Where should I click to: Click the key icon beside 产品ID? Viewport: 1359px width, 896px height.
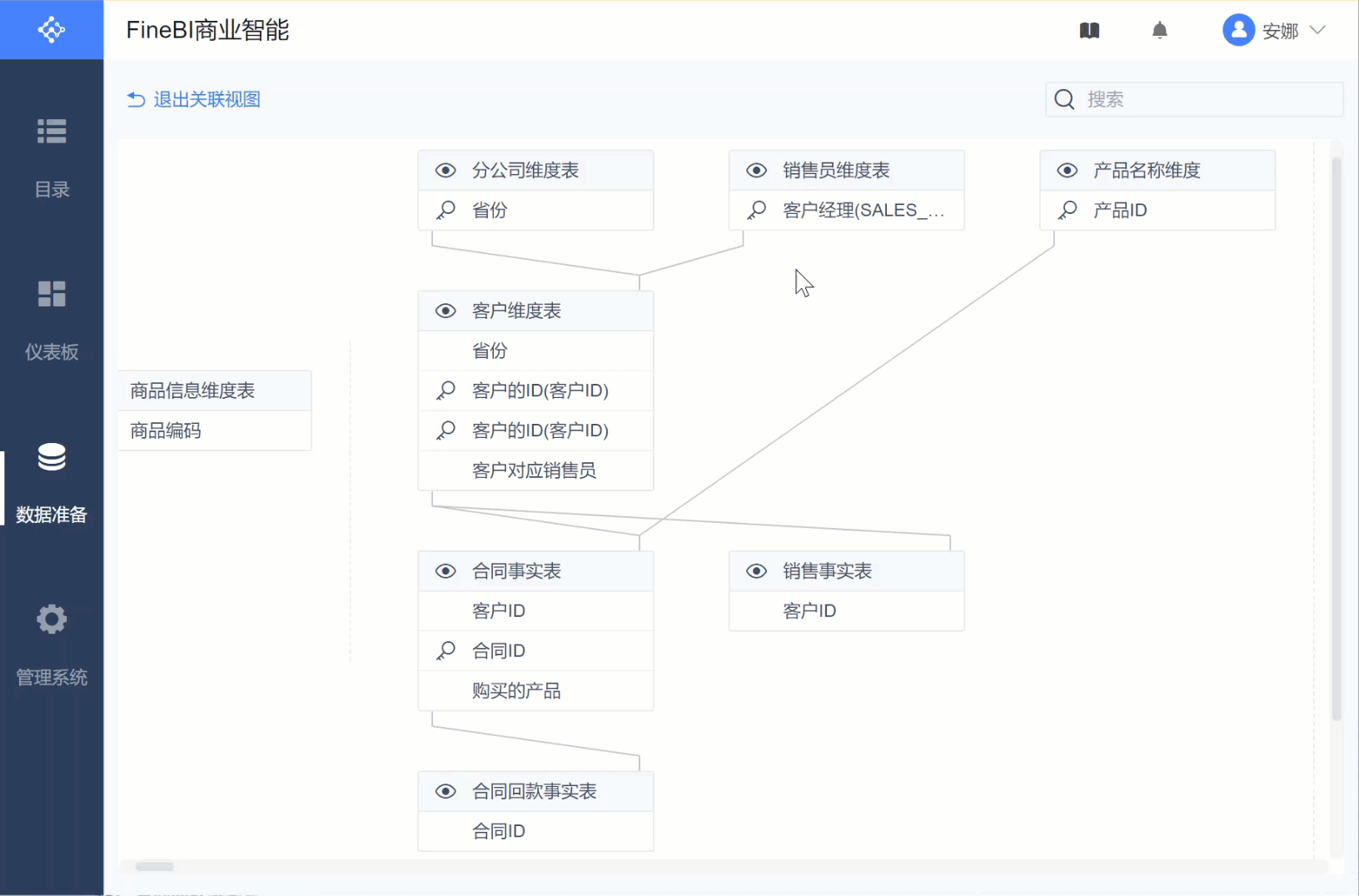tap(1068, 210)
